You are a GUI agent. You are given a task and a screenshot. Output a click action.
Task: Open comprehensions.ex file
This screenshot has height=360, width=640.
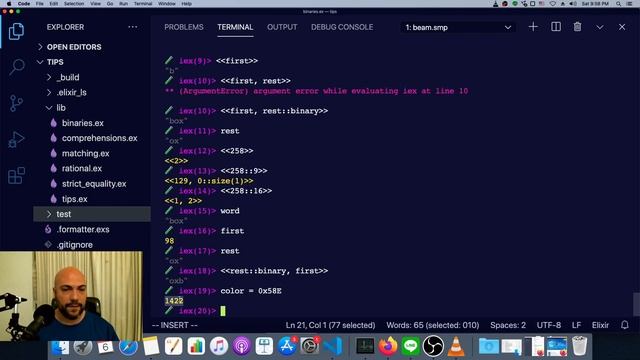click(100, 138)
